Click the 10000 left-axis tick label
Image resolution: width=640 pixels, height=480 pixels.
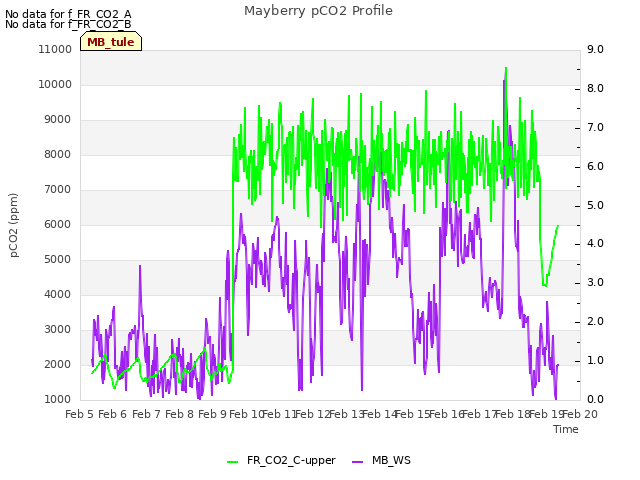[x=55, y=84]
